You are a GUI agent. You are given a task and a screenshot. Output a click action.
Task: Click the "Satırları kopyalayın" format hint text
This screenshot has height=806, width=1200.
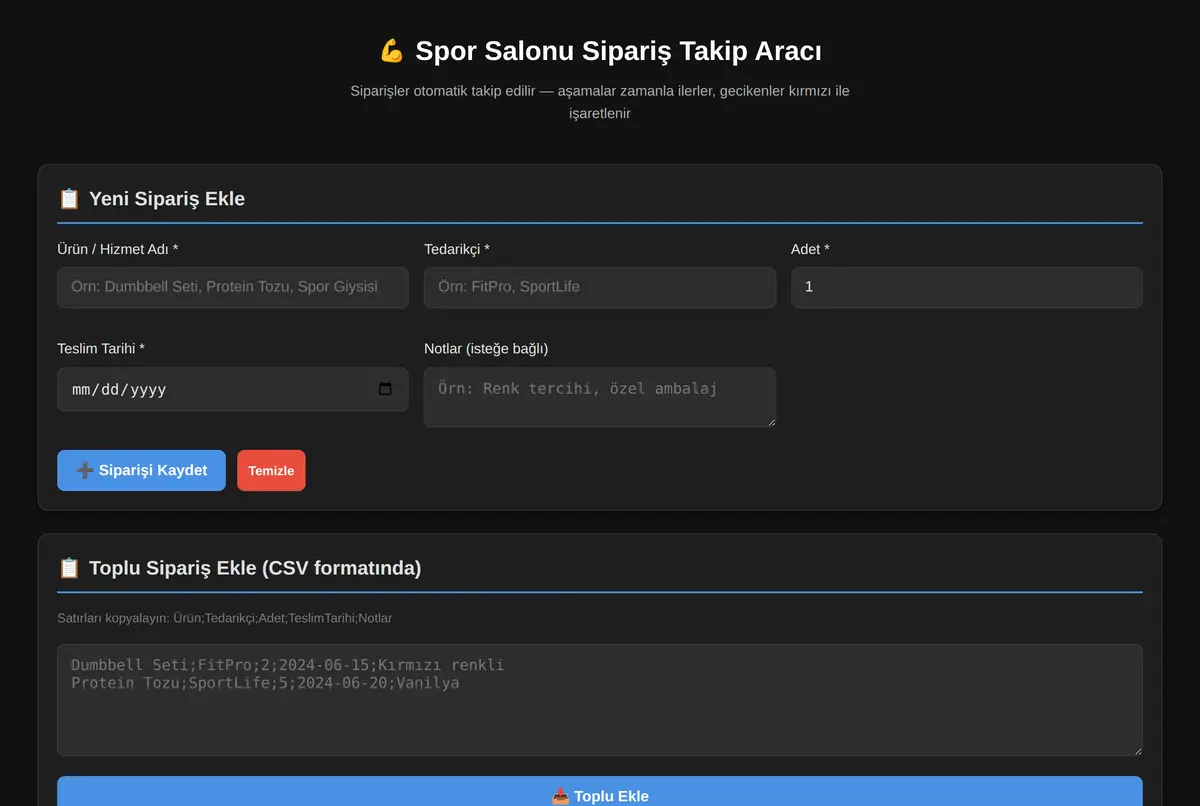[225, 618]
